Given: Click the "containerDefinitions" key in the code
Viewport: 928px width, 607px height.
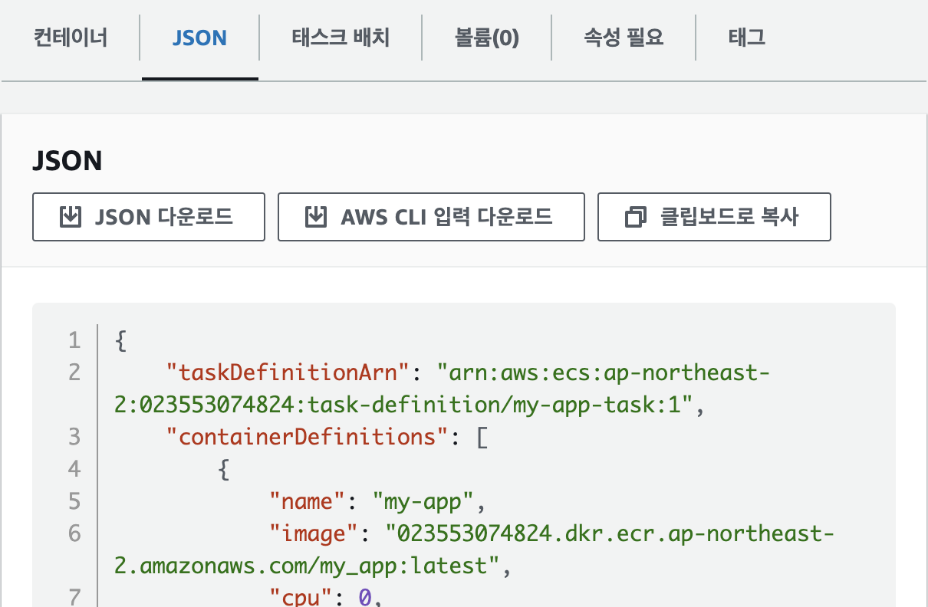Looking at the screenshot, I should click(x=307, y=437).
